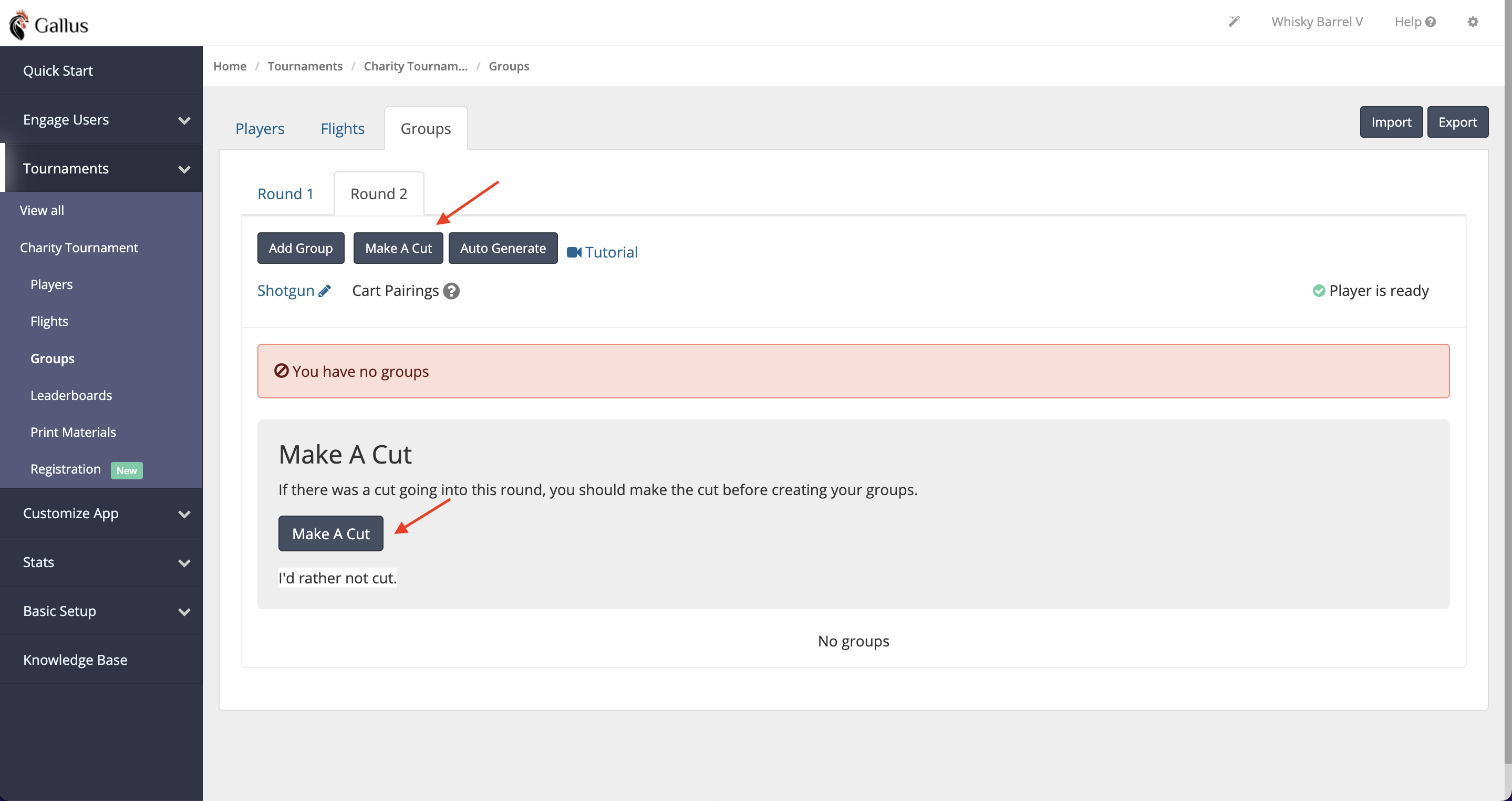Viewport: 1512px width, 801px height.
Task: Open the settings gear icon
Action: pos(1473,22)
